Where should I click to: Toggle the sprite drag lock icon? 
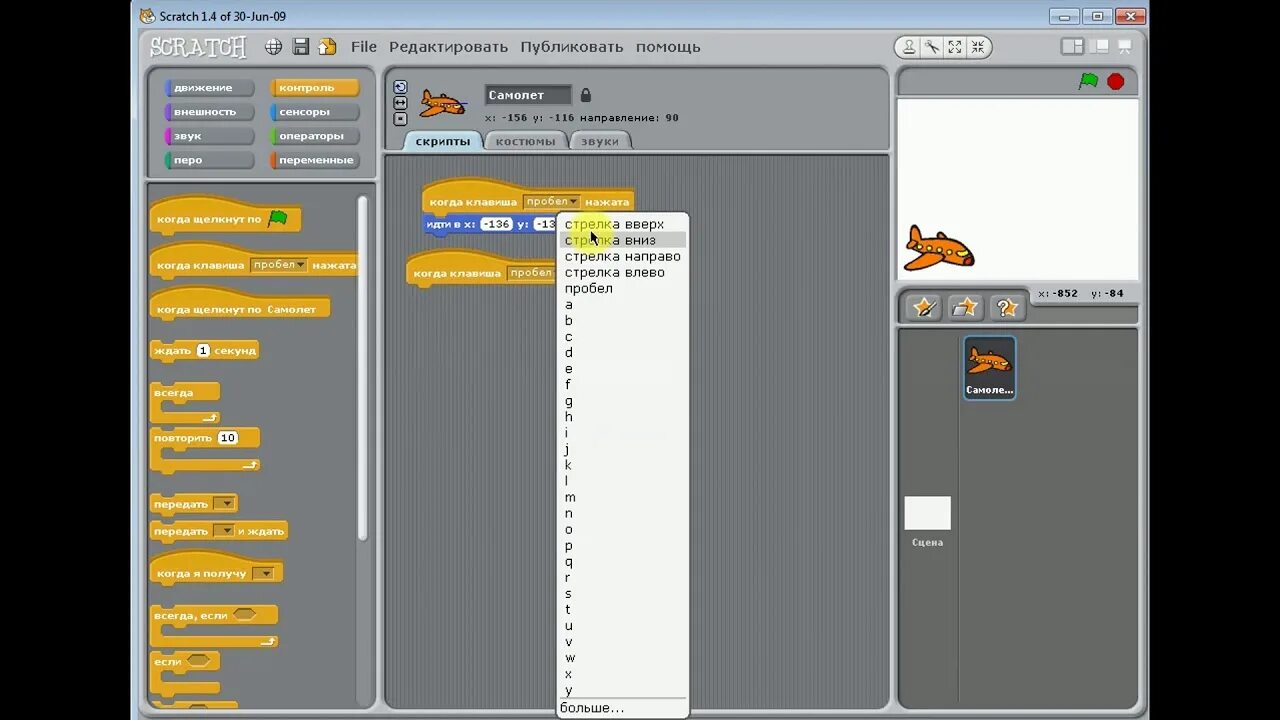point(586,95)
